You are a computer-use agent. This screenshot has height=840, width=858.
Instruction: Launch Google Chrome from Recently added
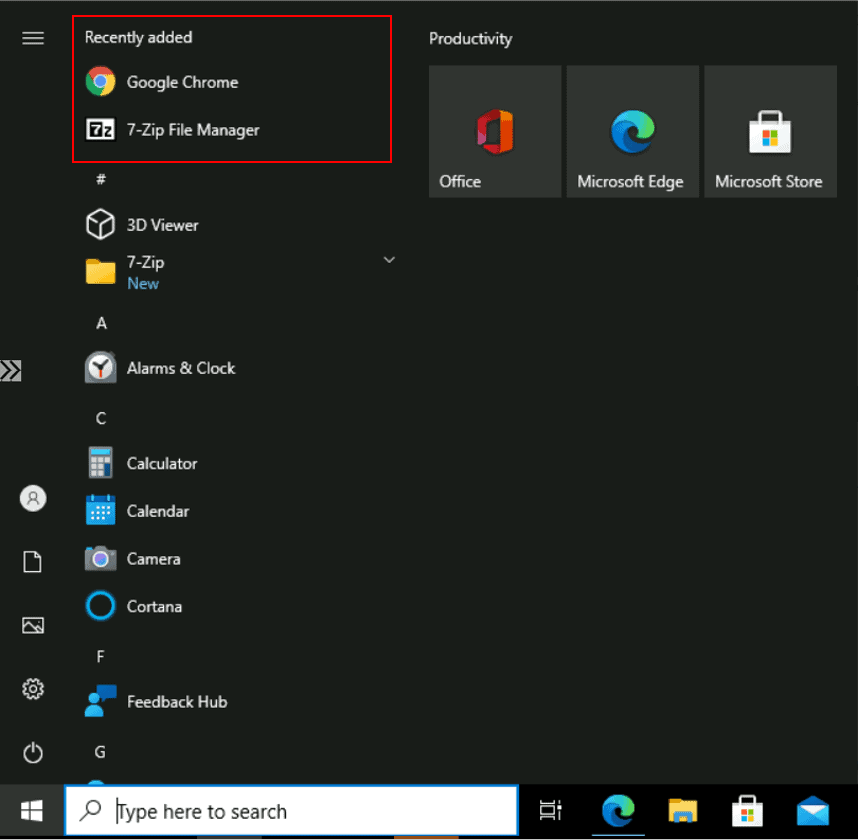tap(161, 82)
